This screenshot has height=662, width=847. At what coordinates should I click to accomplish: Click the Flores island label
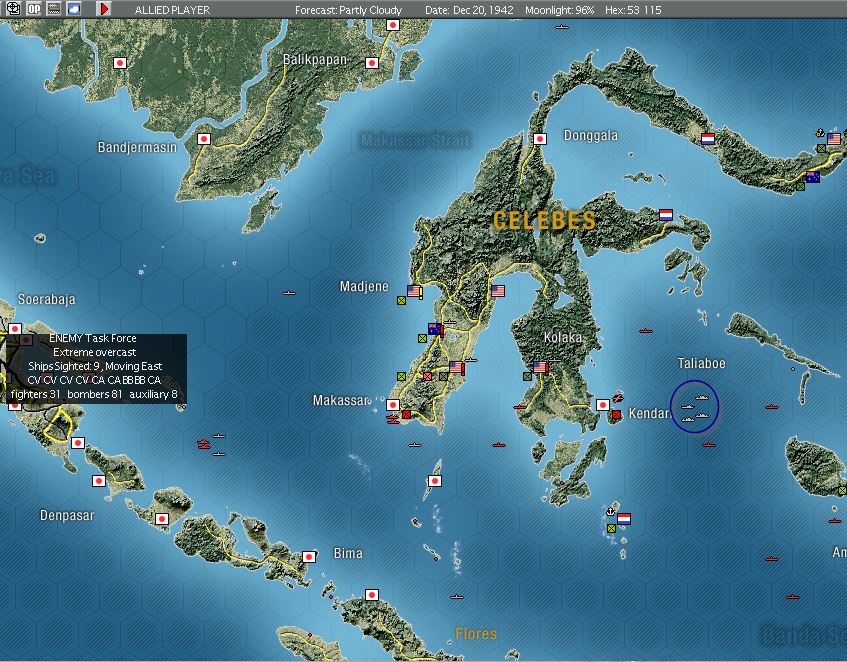click(x=475, y=633)
